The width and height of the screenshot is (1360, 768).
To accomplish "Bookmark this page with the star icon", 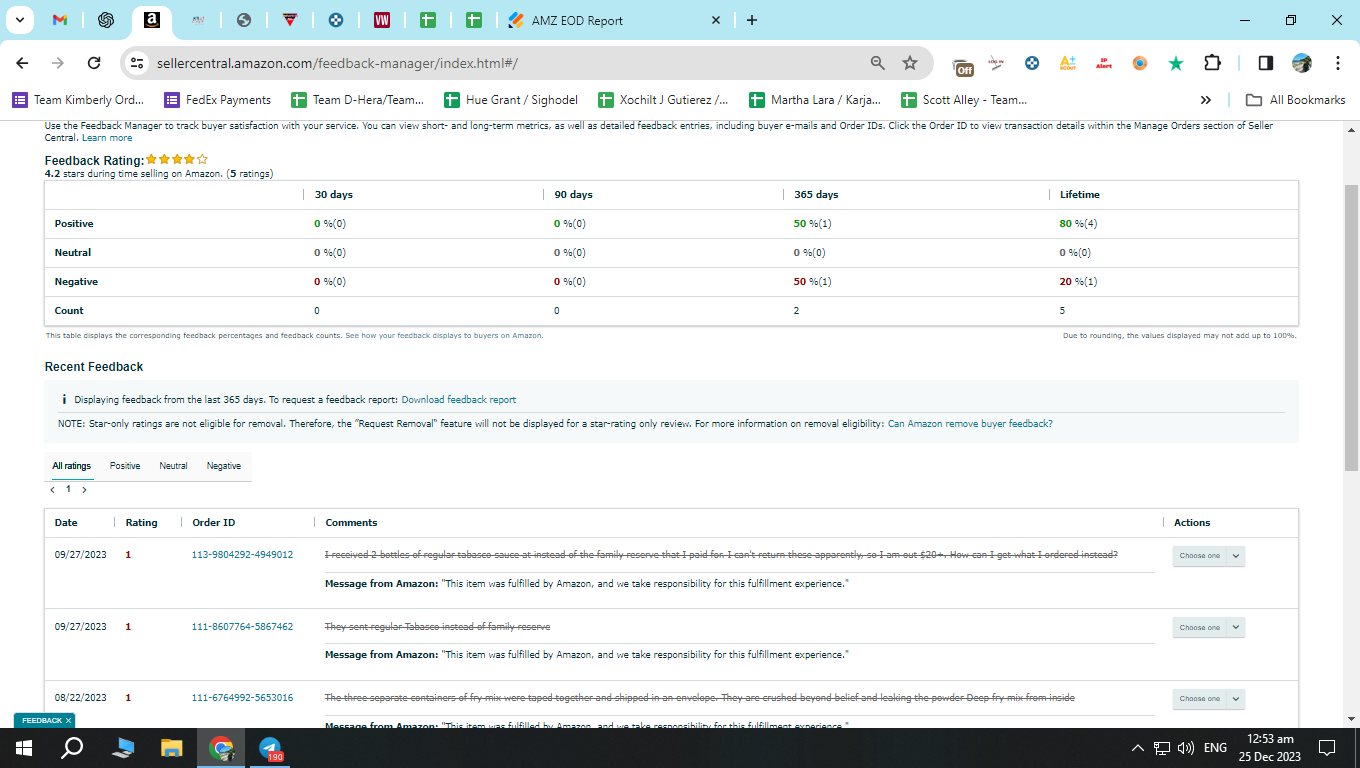I will [x=910, y=63].
